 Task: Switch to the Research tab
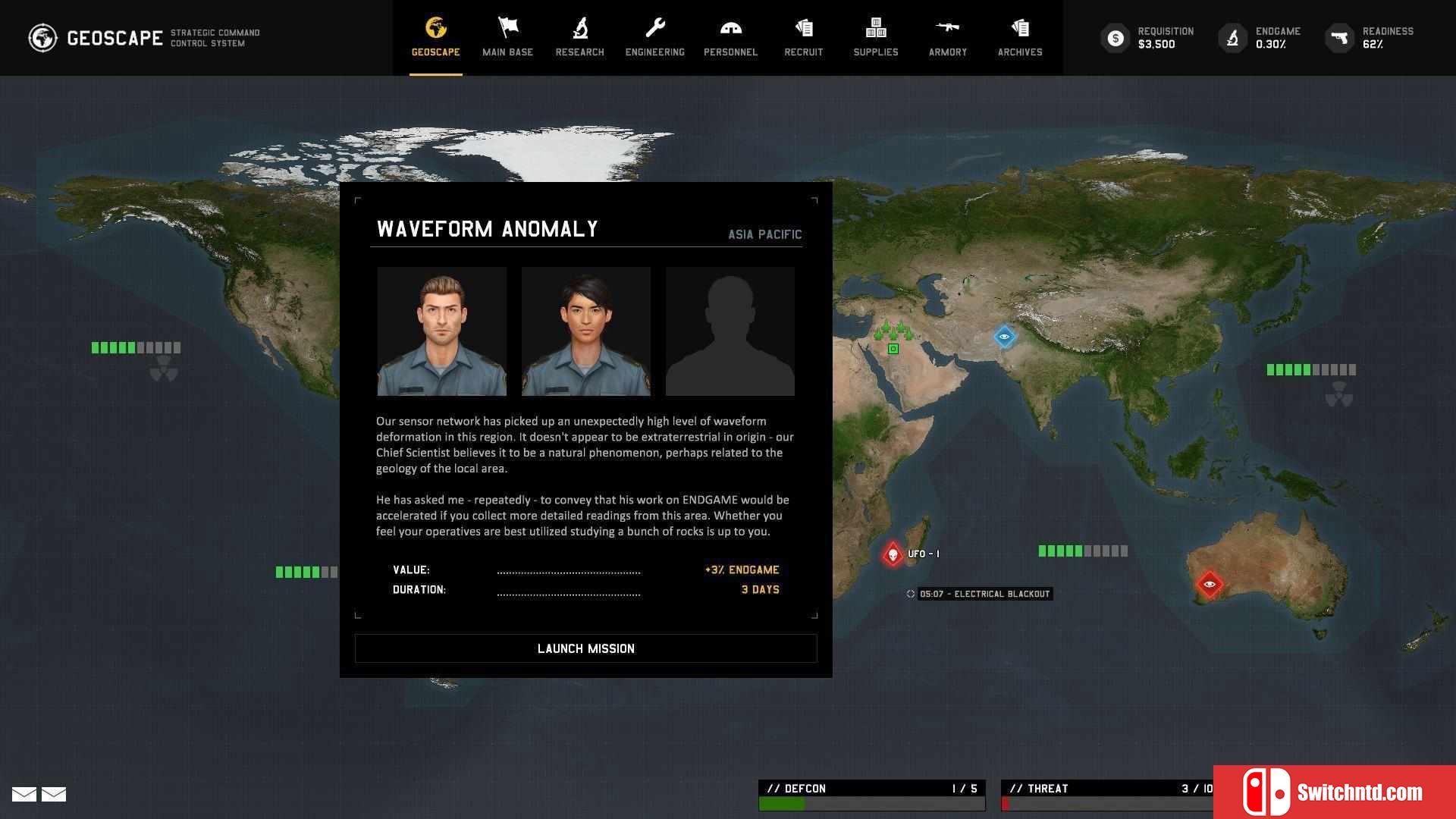pos(579,37)
